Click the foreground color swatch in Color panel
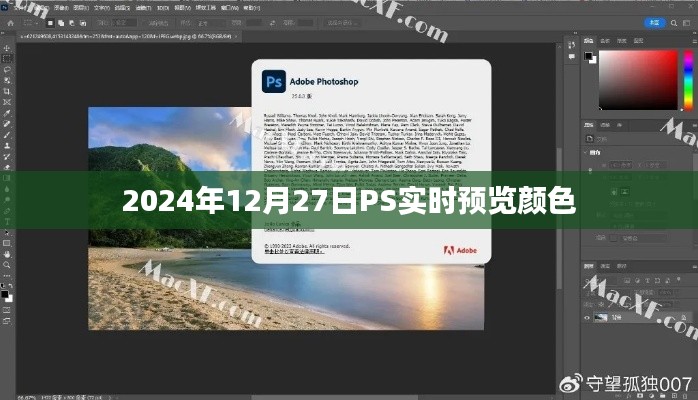 [x=588, y=56]
